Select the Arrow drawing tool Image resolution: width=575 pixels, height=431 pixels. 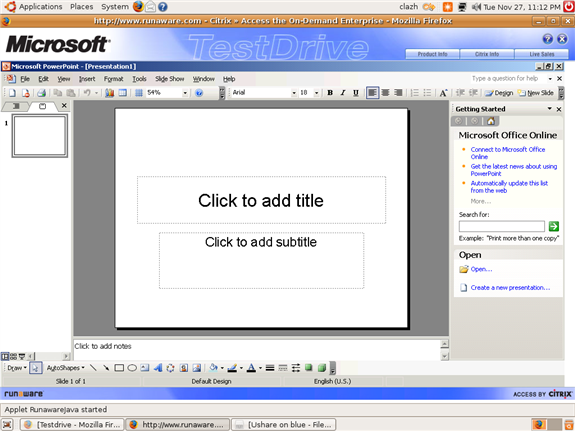(106, 368)
